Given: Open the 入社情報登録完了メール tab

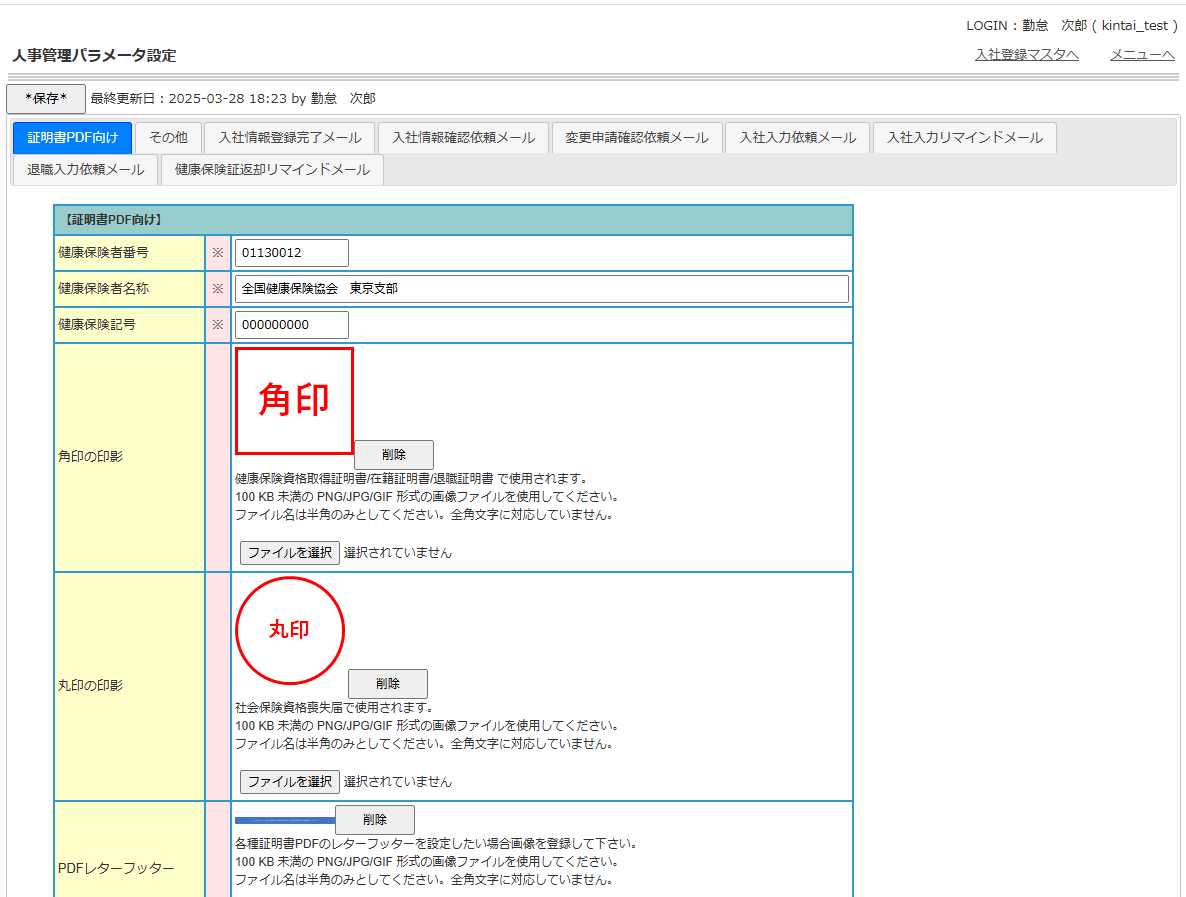Looking at the screenshot, I should click(x=290, y=138).
